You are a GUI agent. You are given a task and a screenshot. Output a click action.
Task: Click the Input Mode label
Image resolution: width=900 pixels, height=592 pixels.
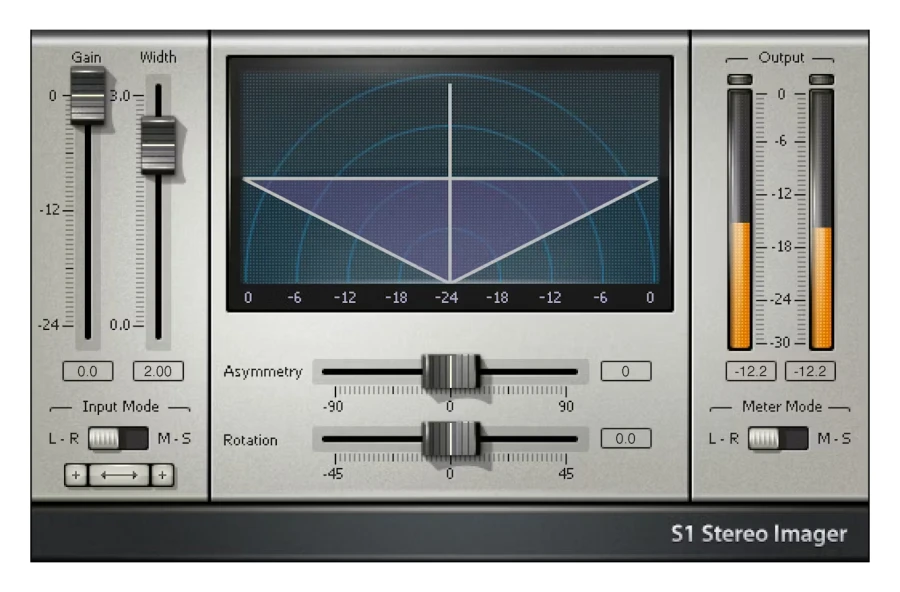[x=121, y=407]
